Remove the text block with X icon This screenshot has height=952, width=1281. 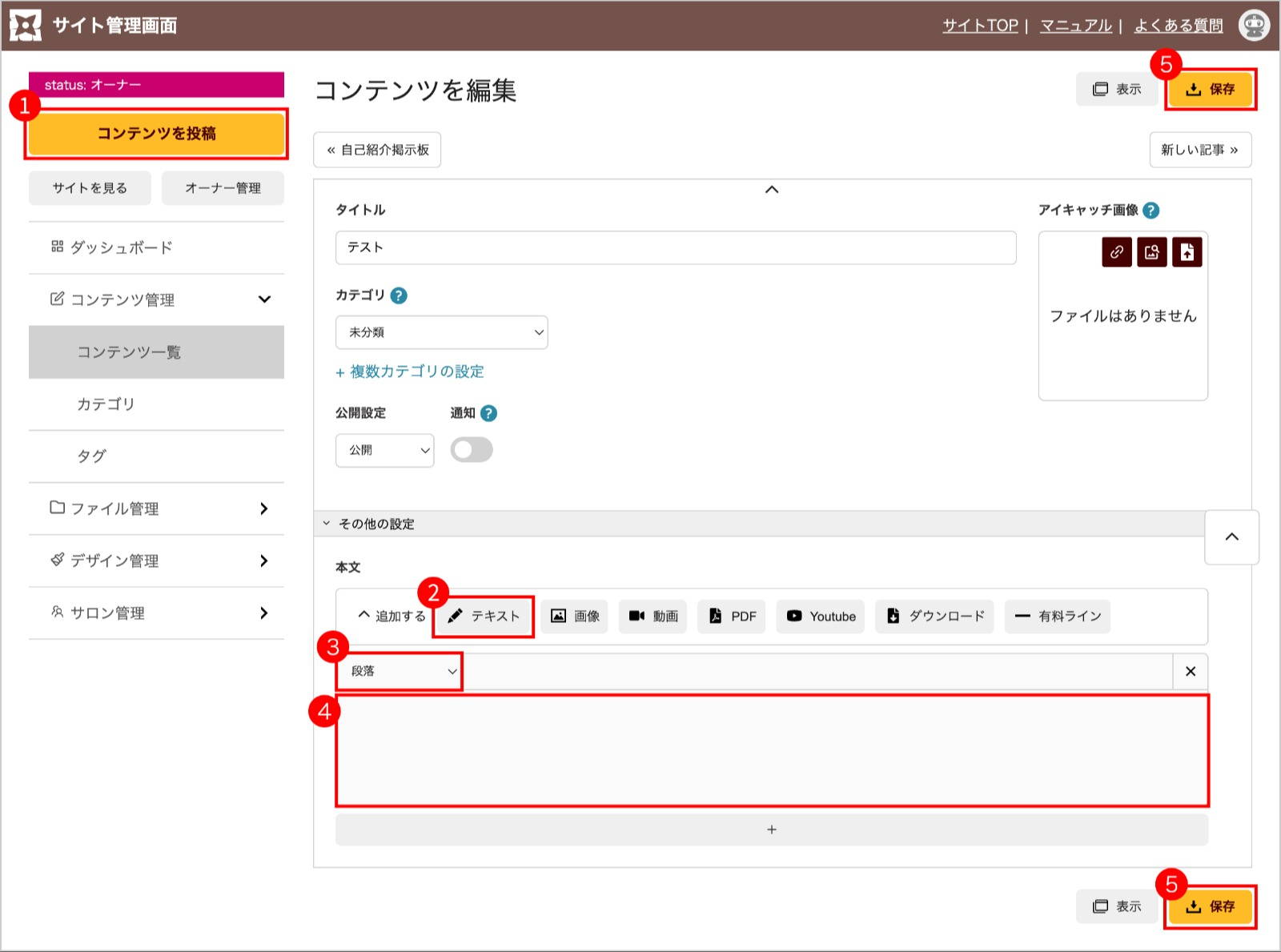[1190, 671]
